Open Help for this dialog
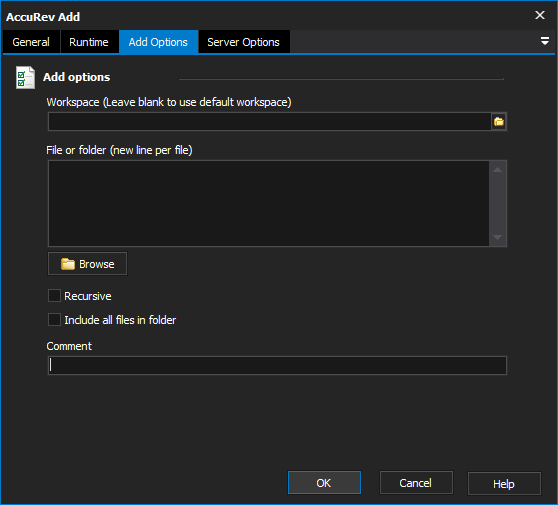The image size is (558, 505). [504, 483]
